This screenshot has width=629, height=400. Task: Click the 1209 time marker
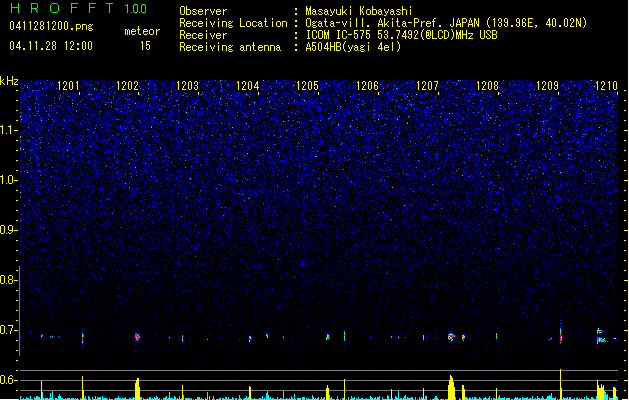pos(548,86)
